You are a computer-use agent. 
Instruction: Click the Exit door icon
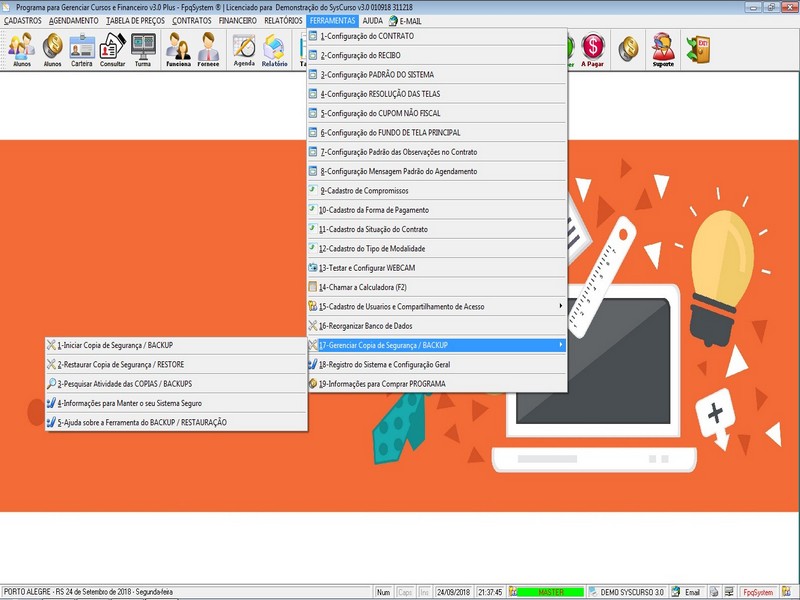[698, 49]
